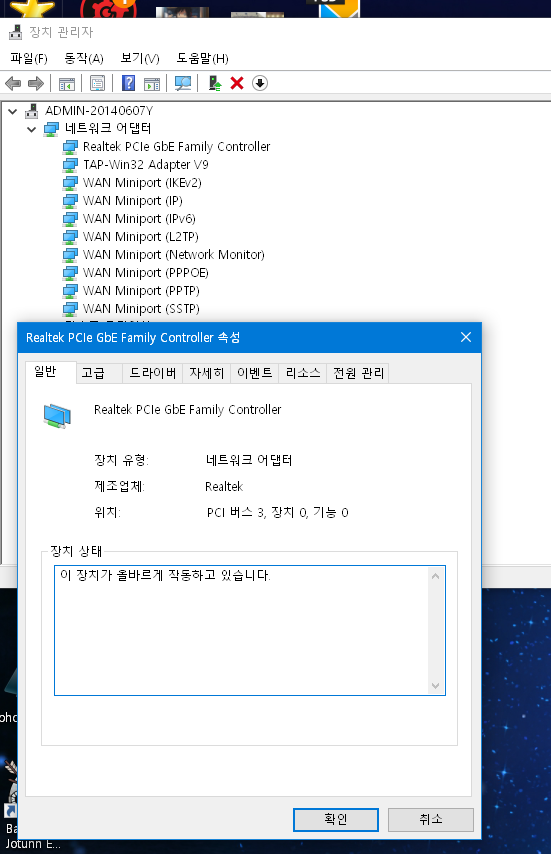Open the 동작(A) menu

pyautogui.click(x=84, y=58)
